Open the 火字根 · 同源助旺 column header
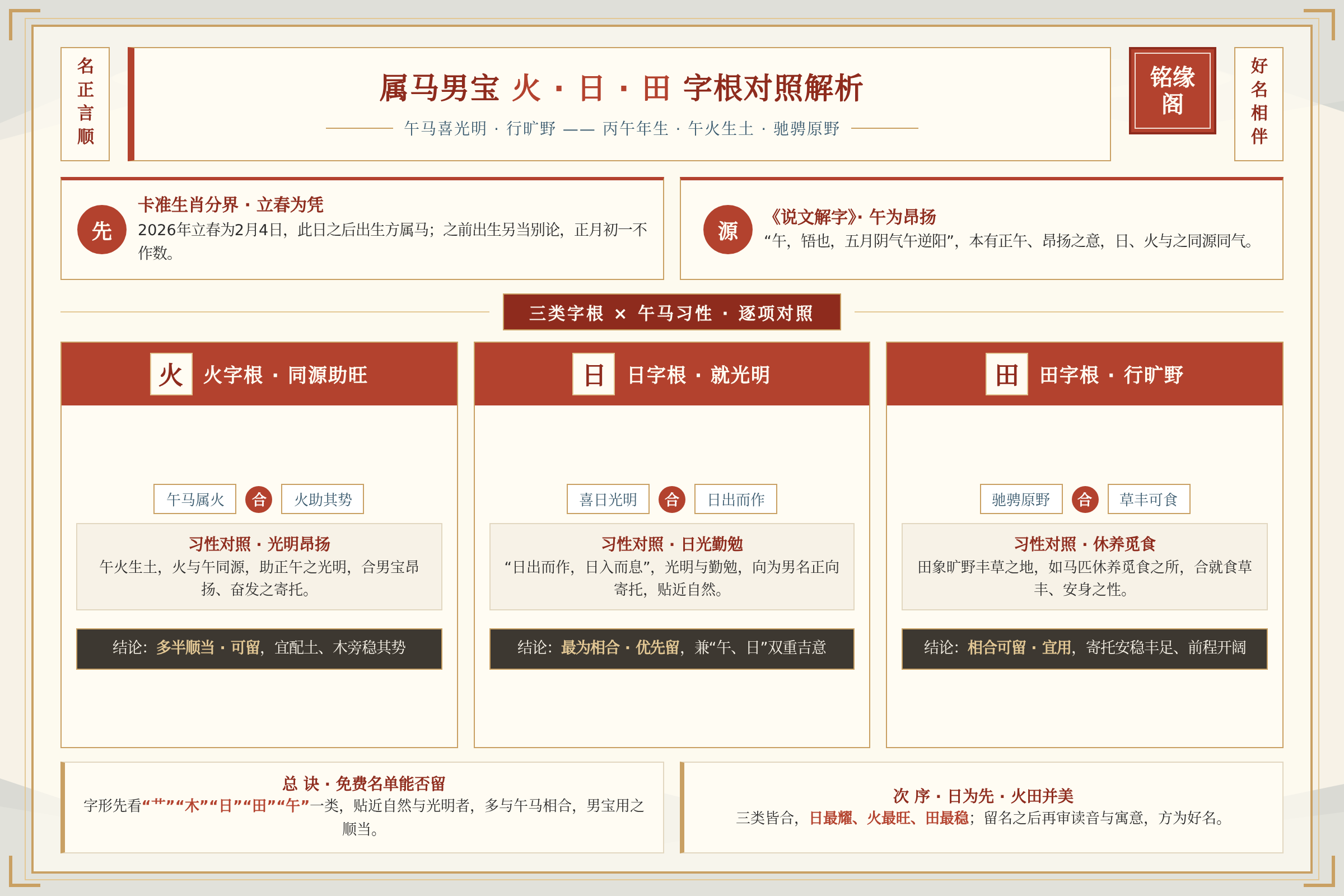The width and height of the screenshot is (1344, 896). point(259,374)
